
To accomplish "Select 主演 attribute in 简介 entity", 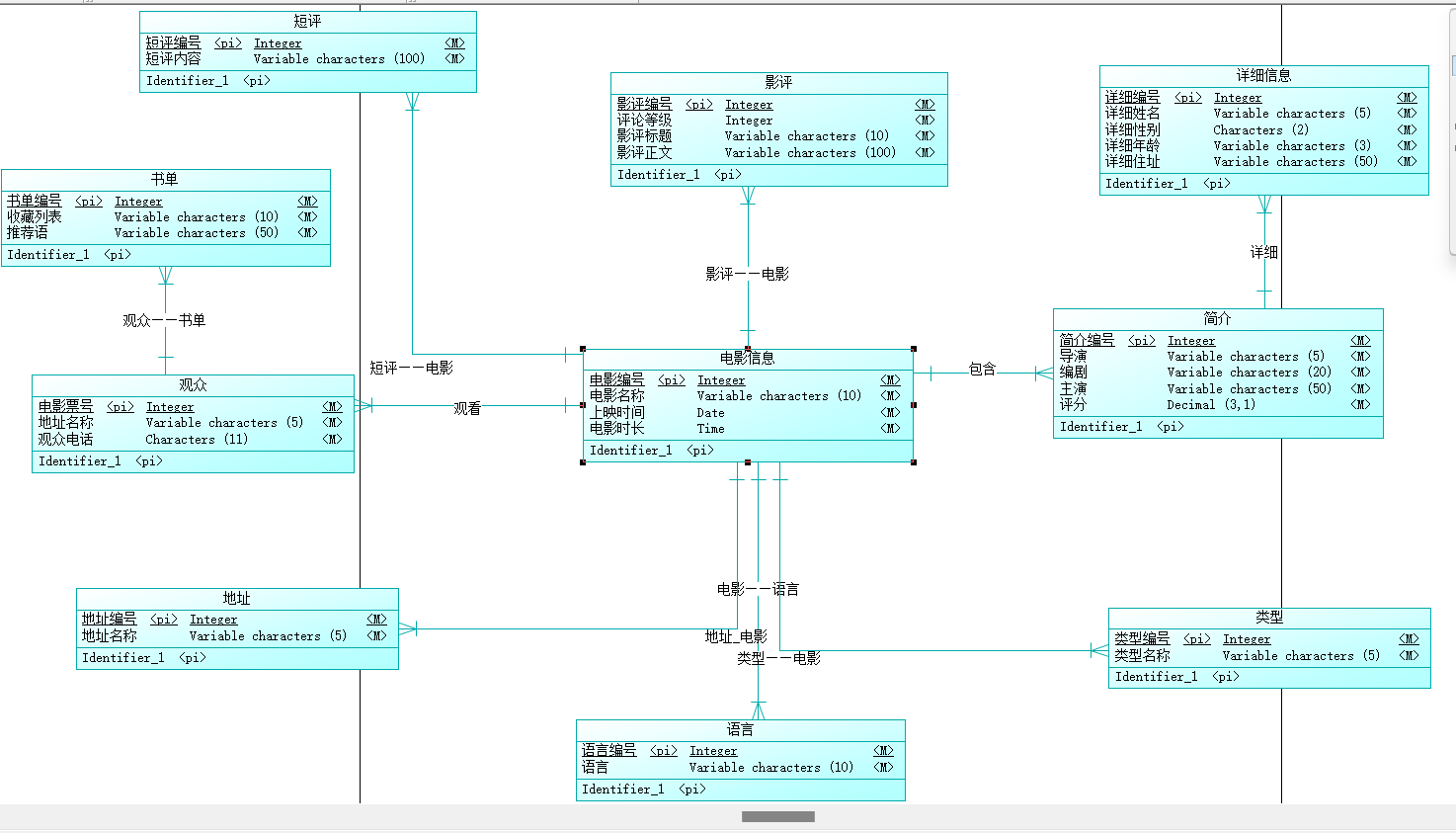I will 1073,388.
